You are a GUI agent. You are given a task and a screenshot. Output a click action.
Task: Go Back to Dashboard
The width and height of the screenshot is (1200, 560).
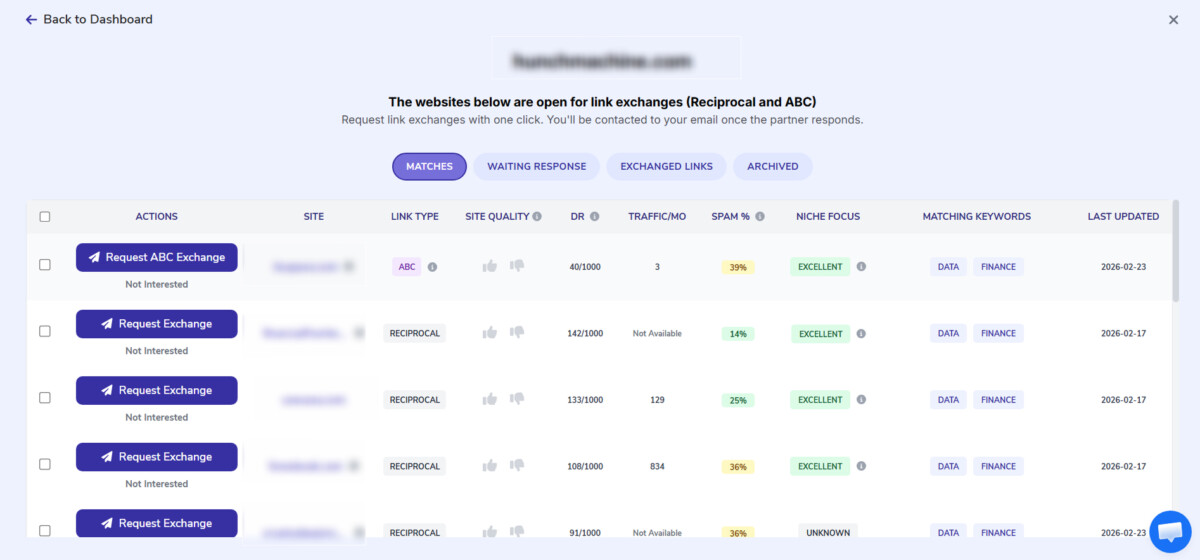[x=89, y=19]
